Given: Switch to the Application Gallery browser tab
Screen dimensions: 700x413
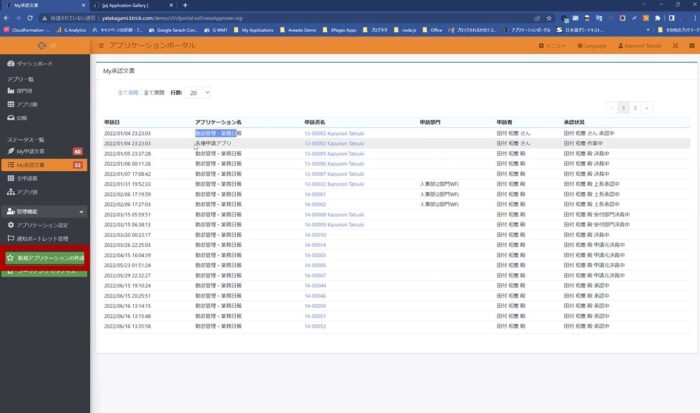Looking at the screenshot, I should pyautogui.click(x=132, y=5).
